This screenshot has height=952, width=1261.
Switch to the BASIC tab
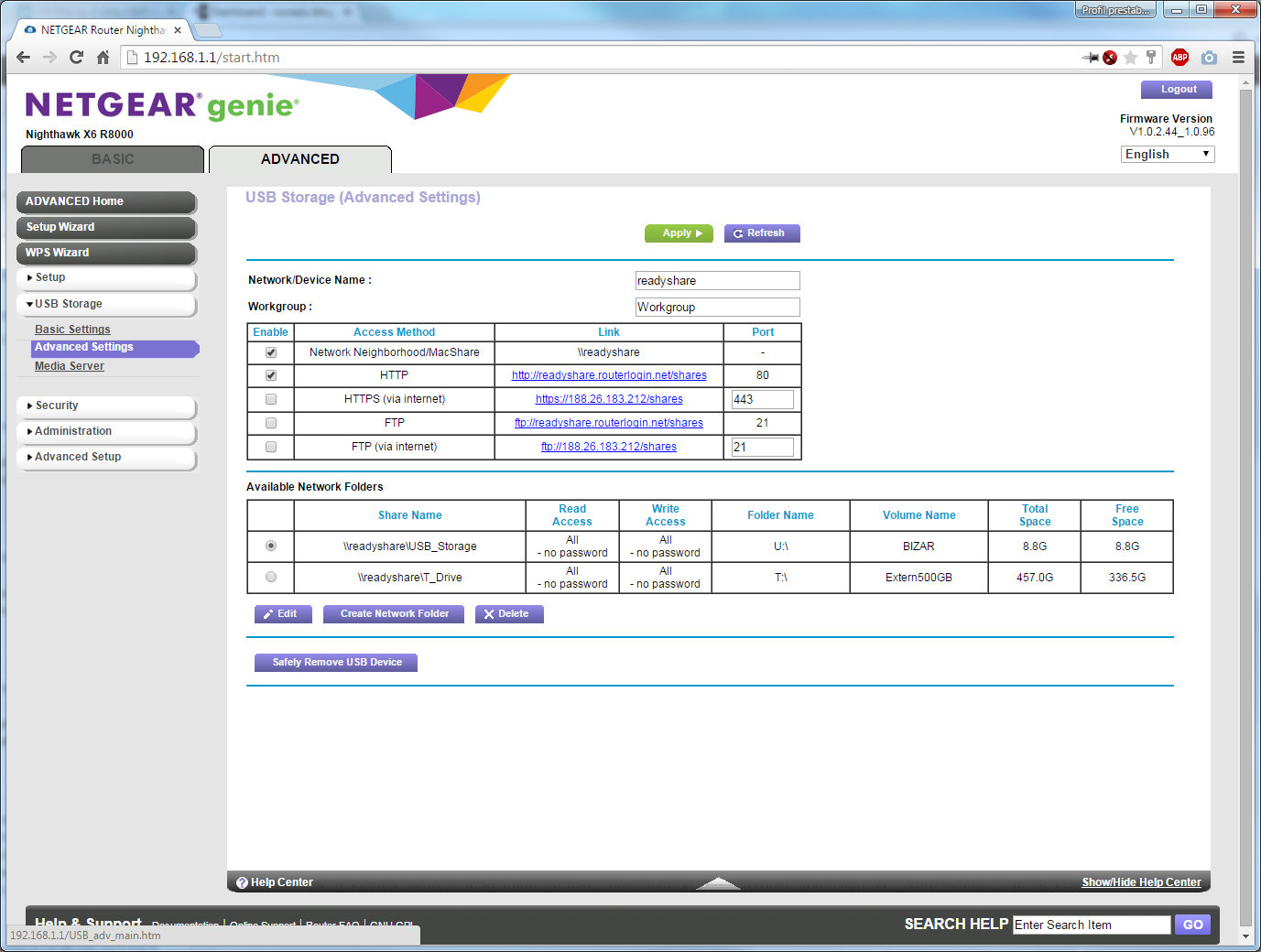[113, 159]
